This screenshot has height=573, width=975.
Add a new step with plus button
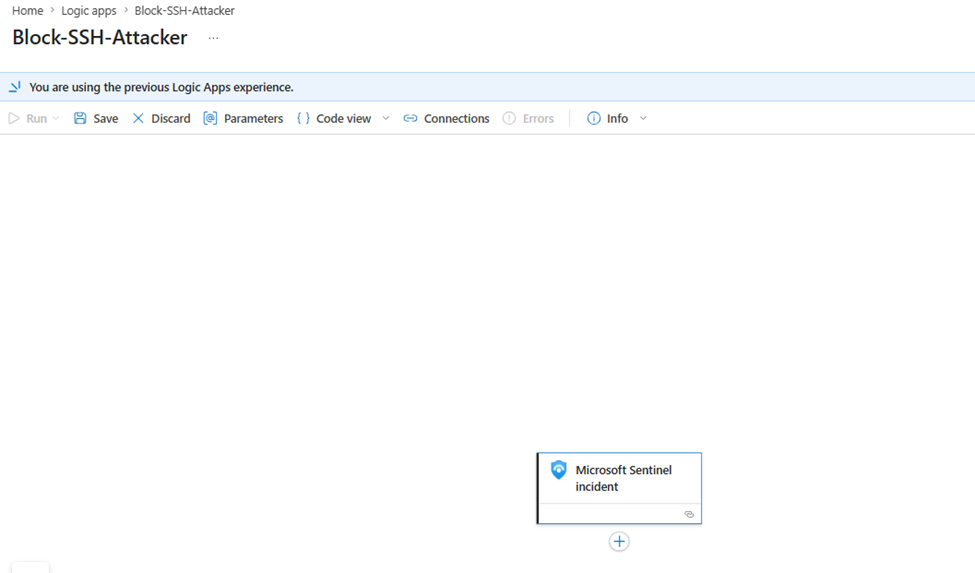coord(619,541)
